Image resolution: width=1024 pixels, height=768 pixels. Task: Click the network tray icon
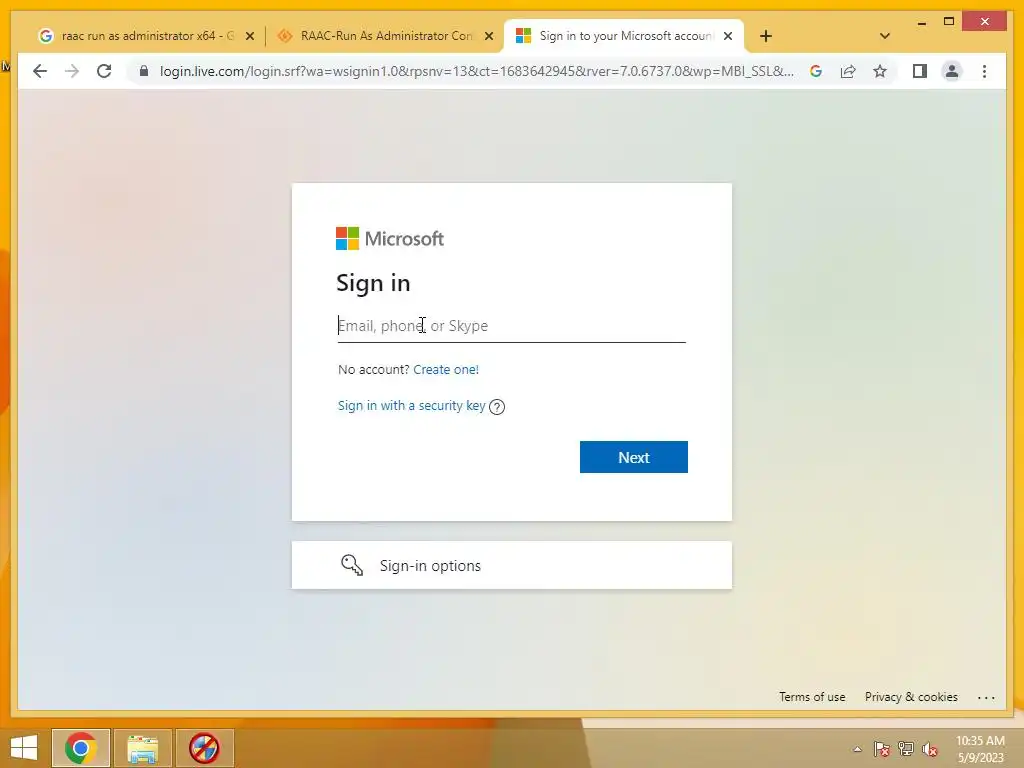(906, 749)
